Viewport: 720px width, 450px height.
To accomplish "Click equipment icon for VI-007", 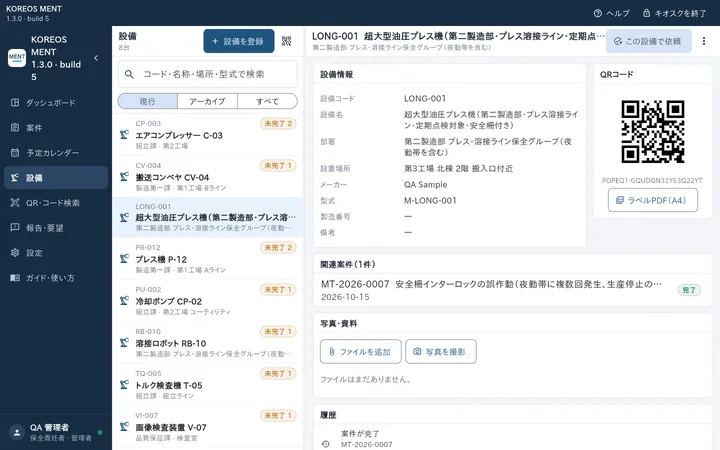I will pyautogui.click(x=124, y=427).
